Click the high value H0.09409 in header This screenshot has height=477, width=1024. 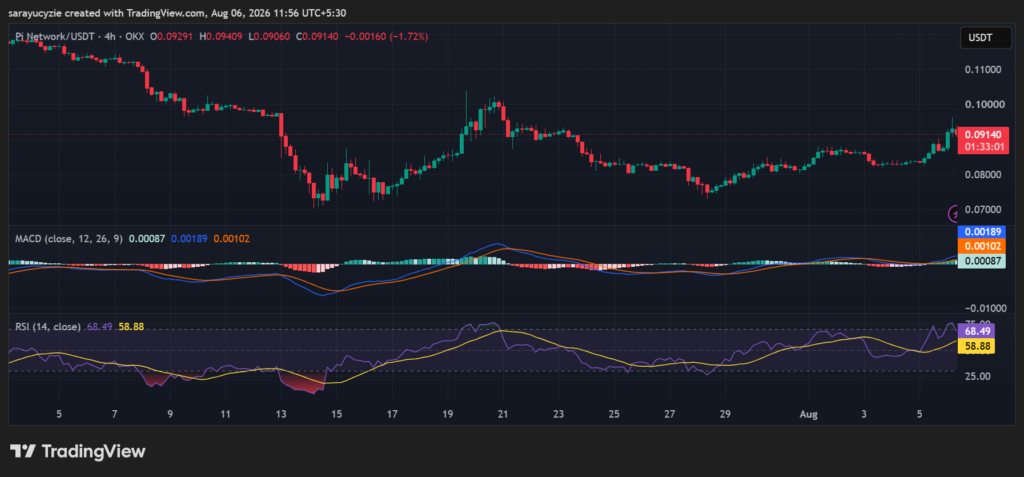click(x=223, y=37)
